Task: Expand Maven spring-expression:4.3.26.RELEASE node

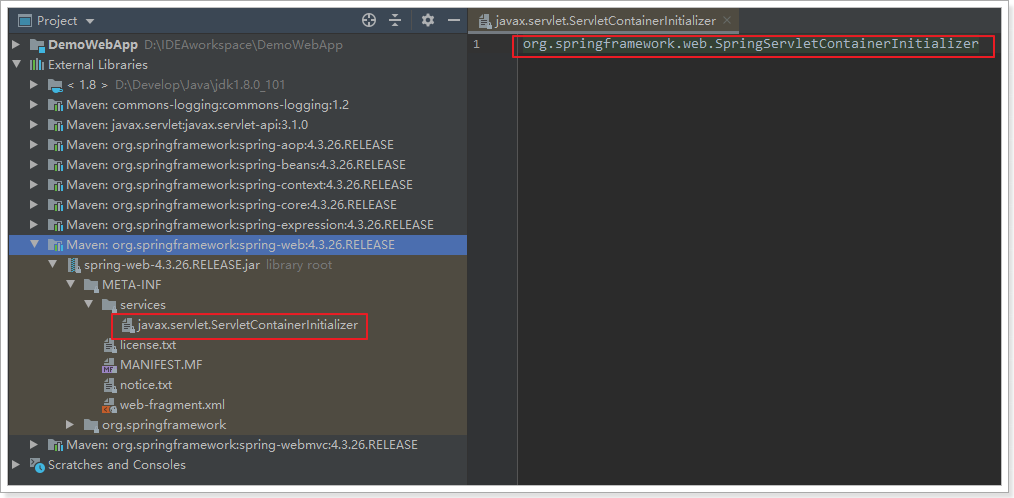Action: pyautogui.click(x=34, y=225)
